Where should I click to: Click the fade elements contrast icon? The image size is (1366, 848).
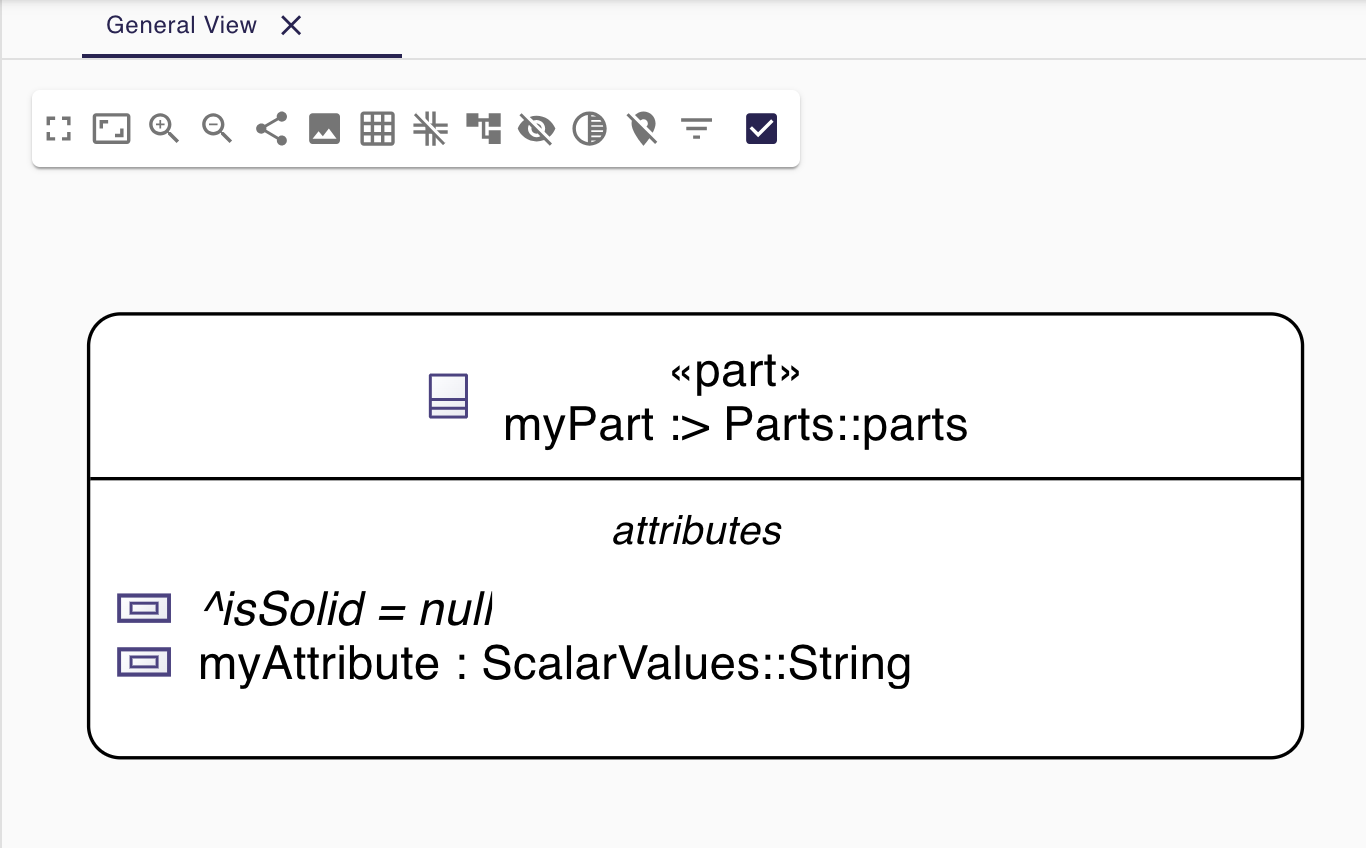click(589, 128)
